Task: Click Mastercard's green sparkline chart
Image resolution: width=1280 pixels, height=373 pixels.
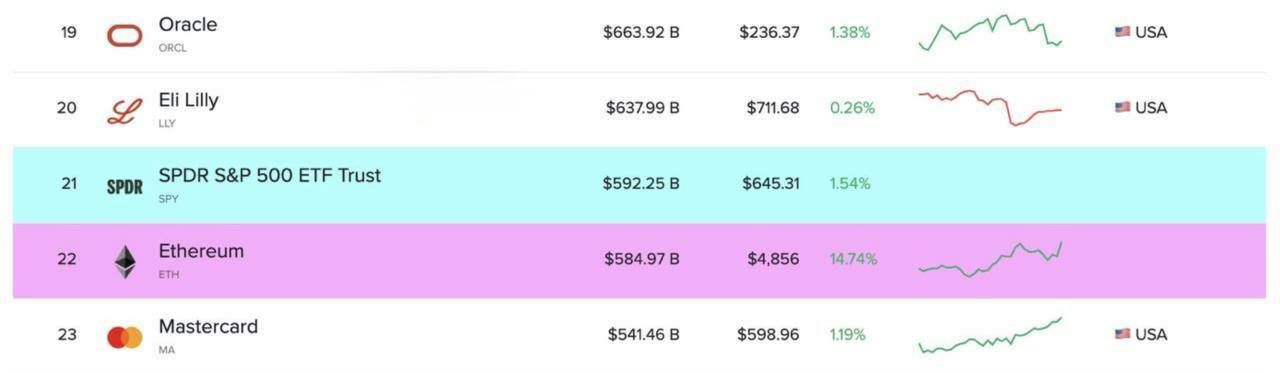Action: pyautogui.click(x=990, y=335)
